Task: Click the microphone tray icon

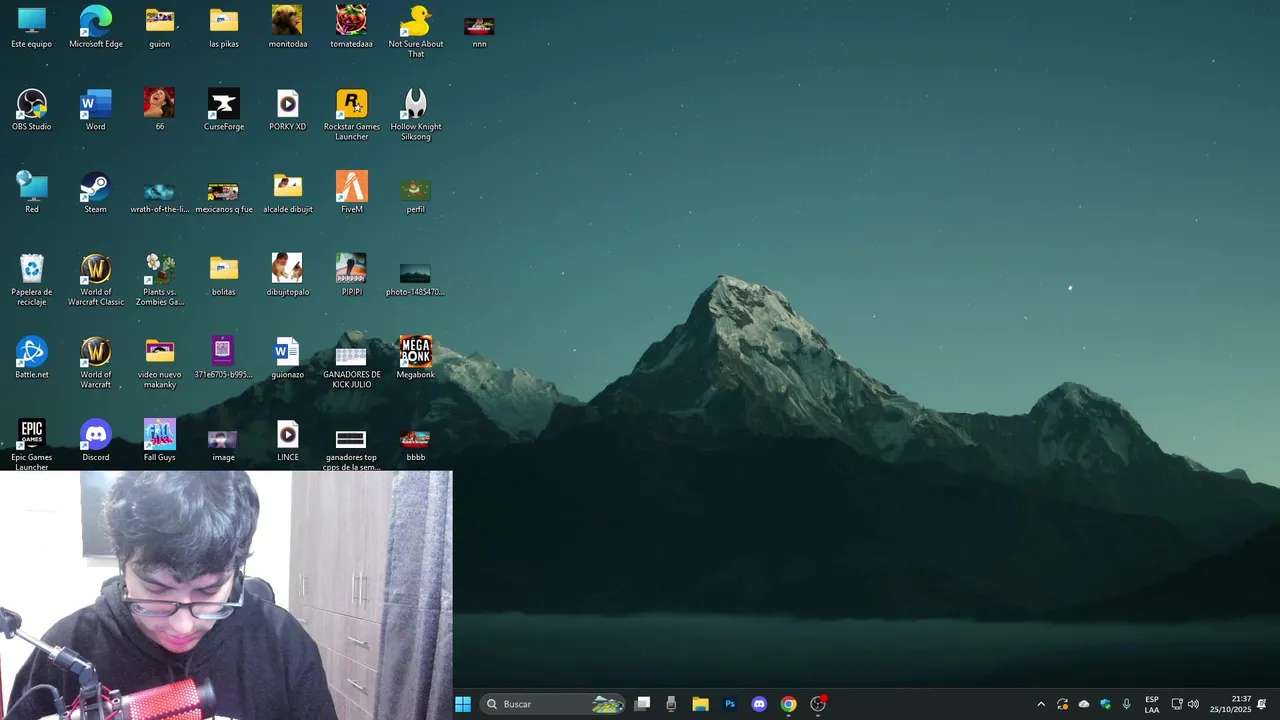Action: [1127, 704]
